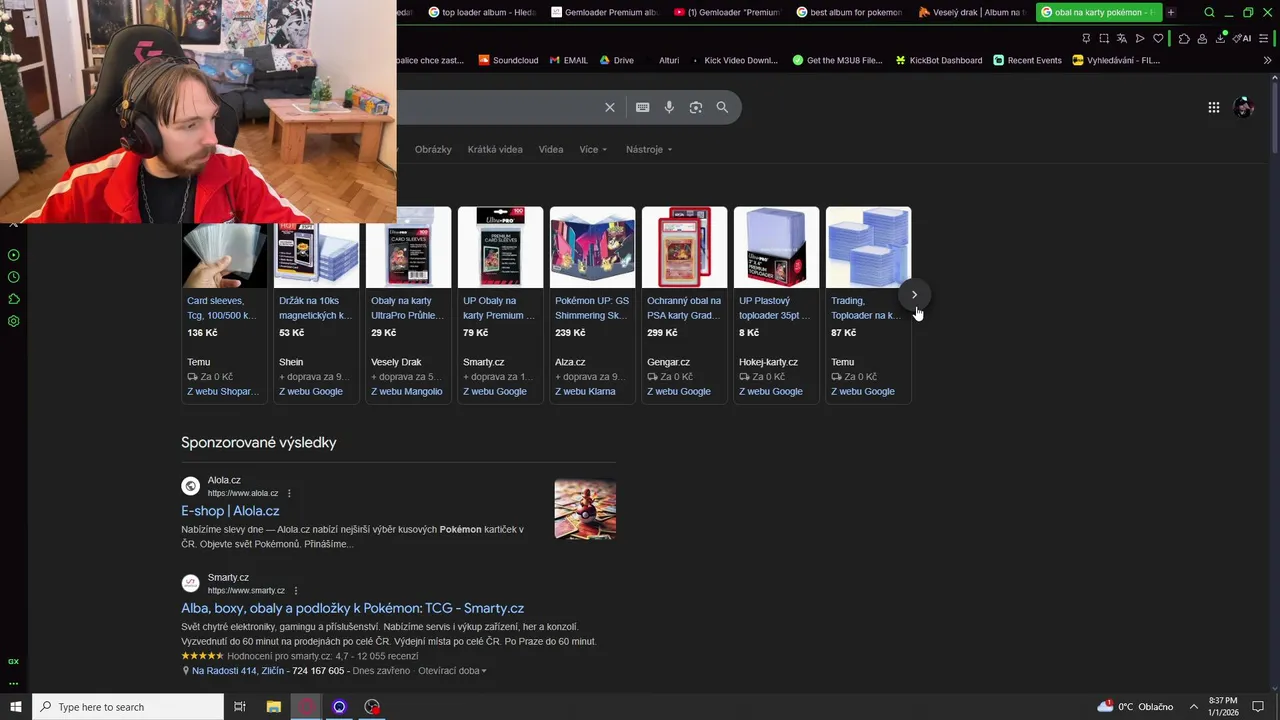Switch to Gemloader Premium album tab

coord(604,12)
